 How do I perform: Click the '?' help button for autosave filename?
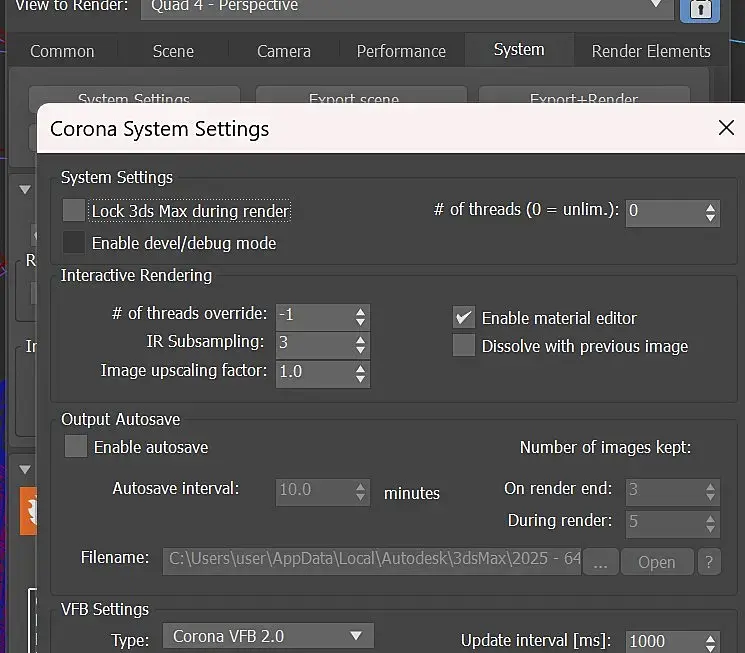(x=709, y=561)
